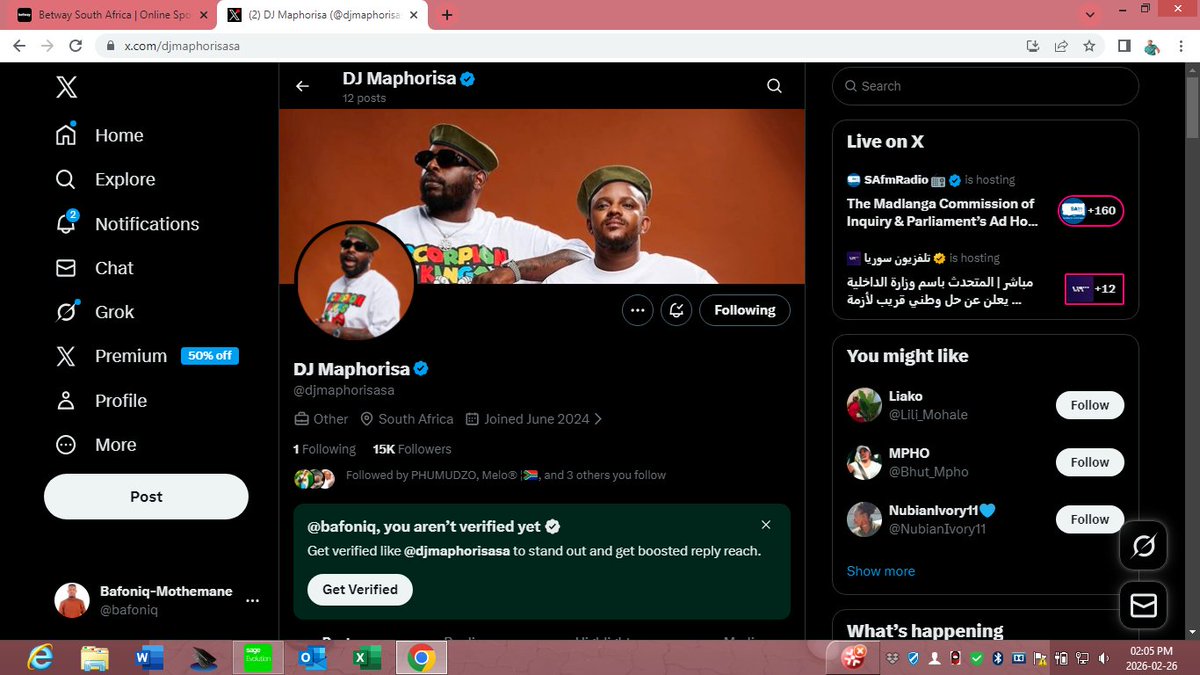Click the page scrollbar down arrow

1191,631
